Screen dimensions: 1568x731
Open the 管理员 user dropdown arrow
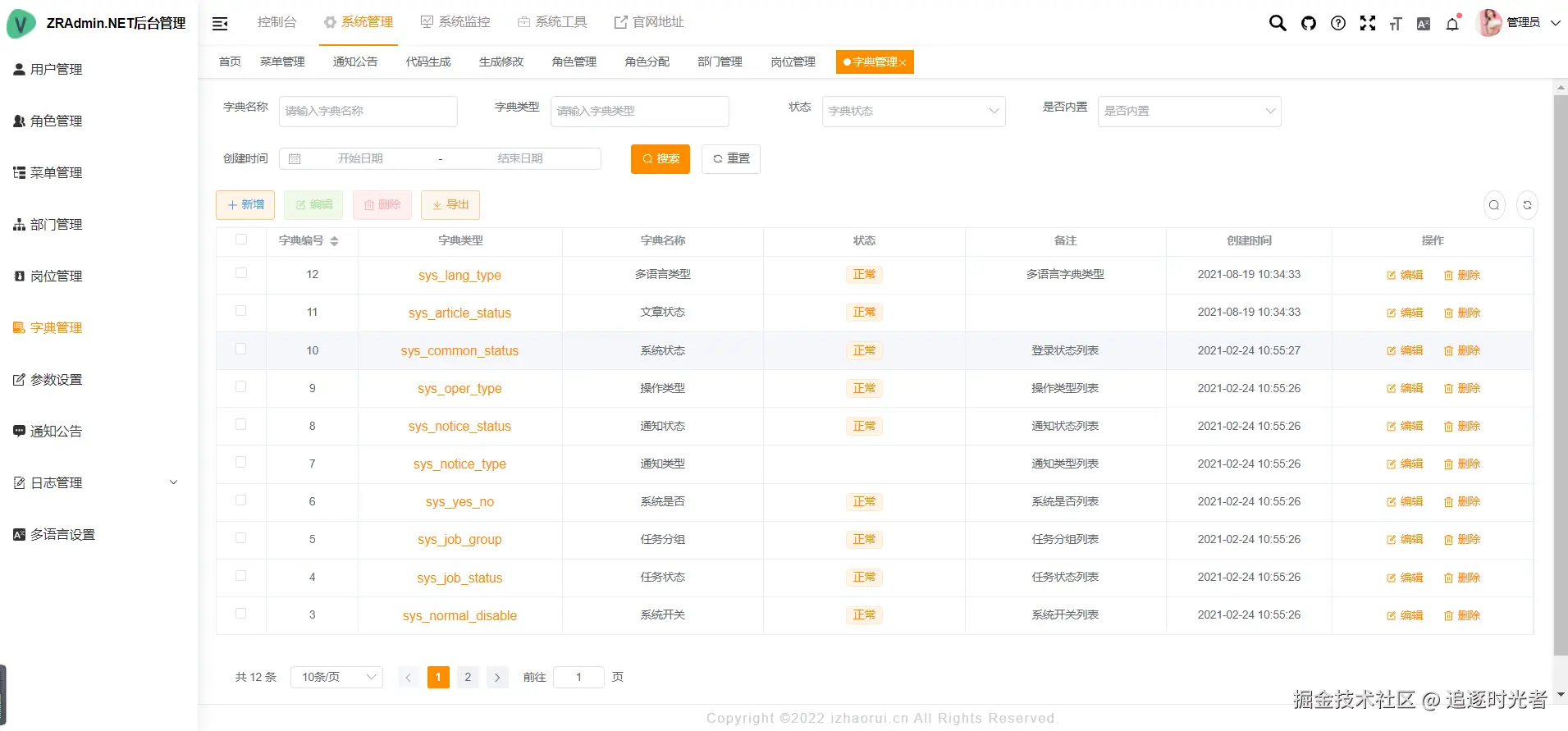[1555, 23]
